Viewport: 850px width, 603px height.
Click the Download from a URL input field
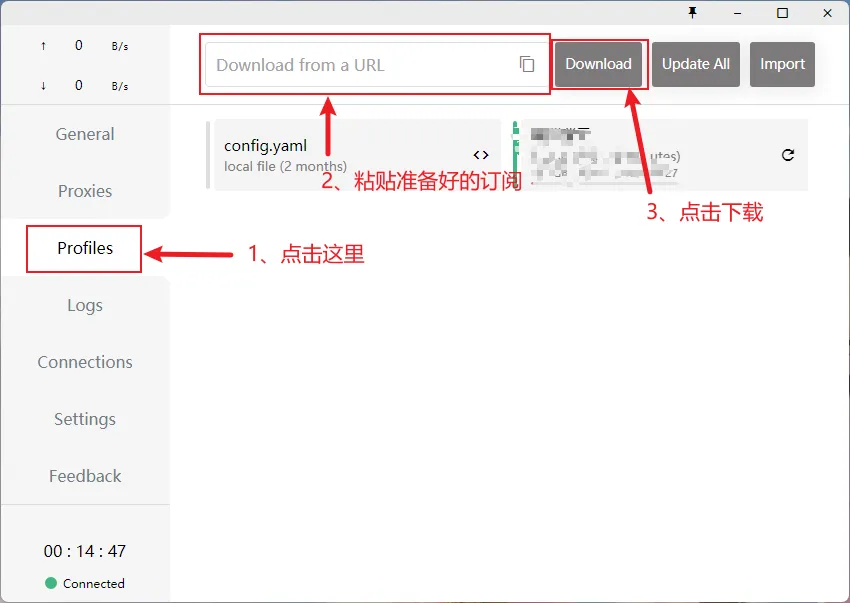pyautogui.click(x=360, y=62)
